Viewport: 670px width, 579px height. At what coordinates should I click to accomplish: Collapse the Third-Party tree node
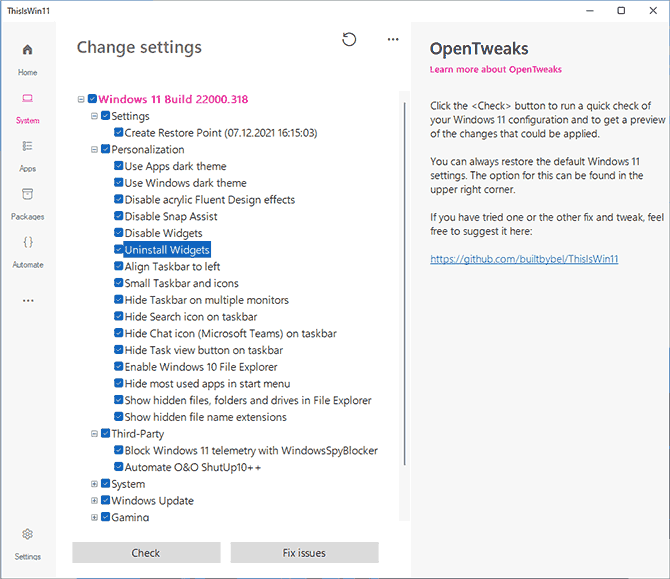pyautogui.click(x=94, y=434)
